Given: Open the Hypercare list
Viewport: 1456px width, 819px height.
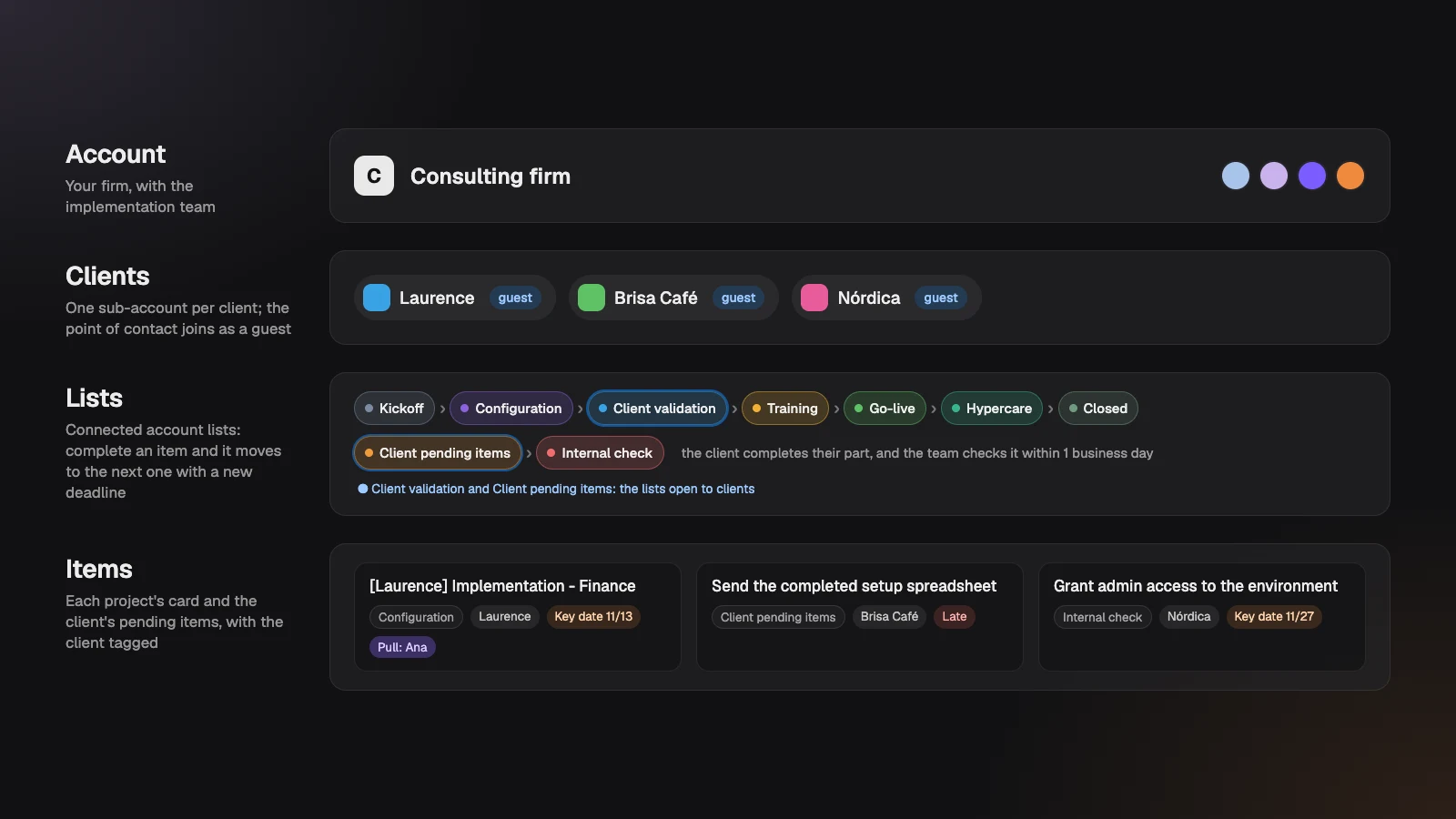Looking at the screenshot, I should [x=992, y=409].
